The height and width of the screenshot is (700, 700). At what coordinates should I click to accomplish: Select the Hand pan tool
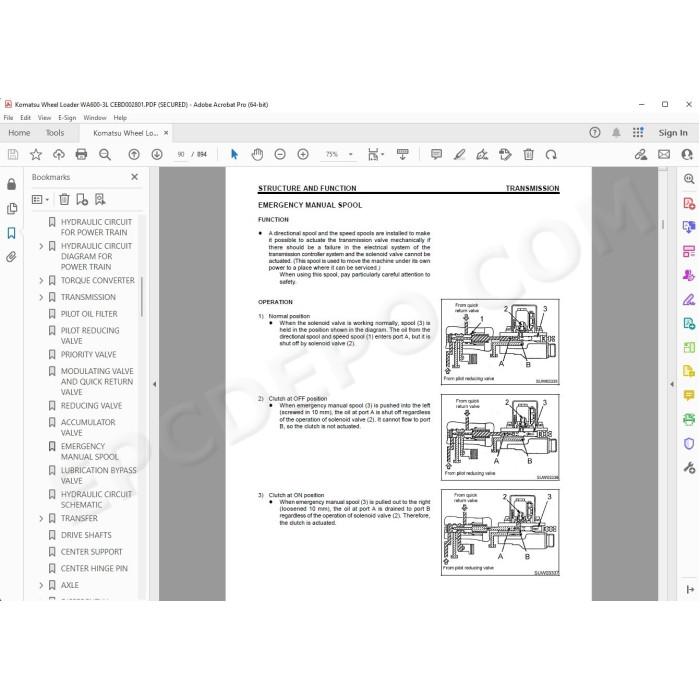point(257,154)
